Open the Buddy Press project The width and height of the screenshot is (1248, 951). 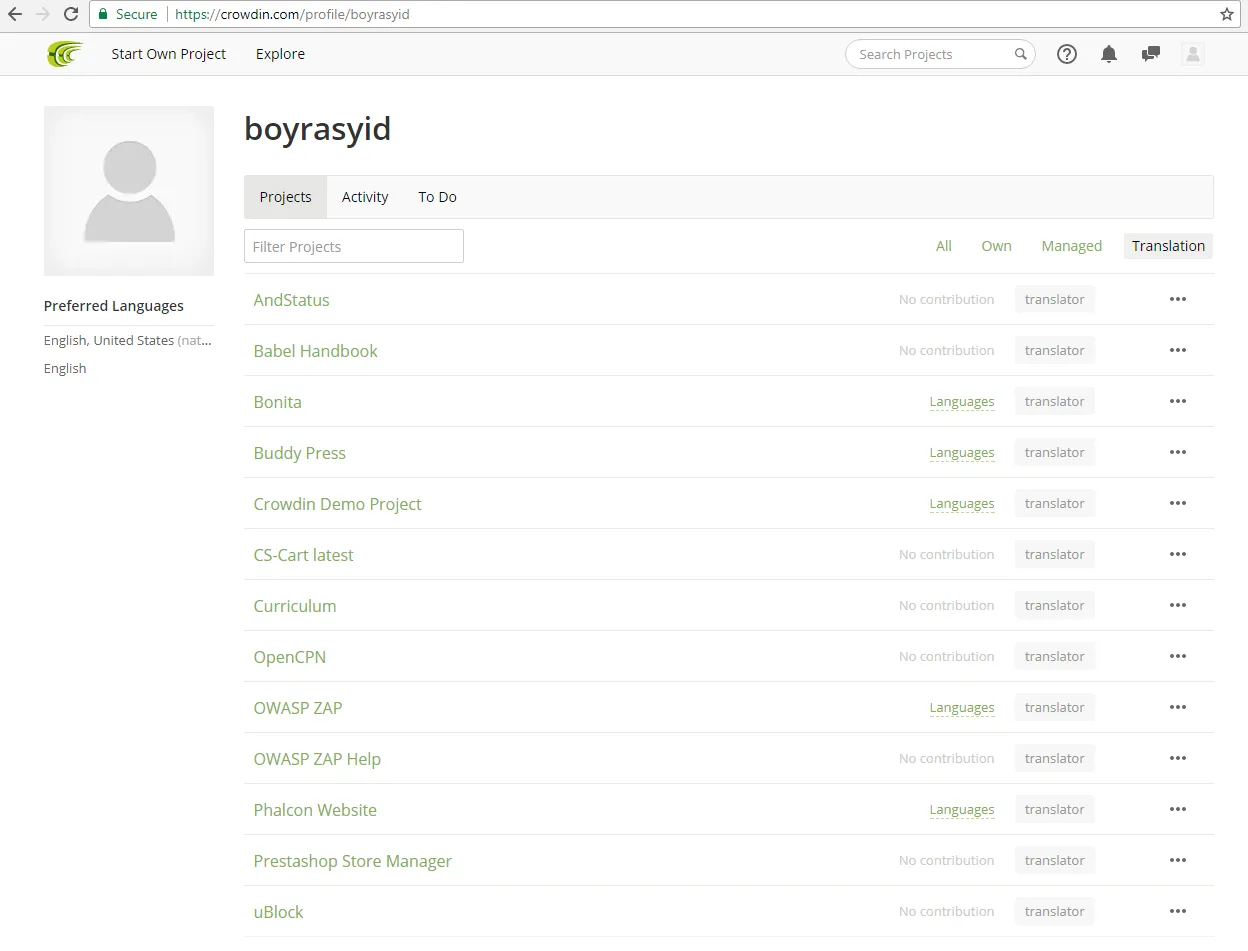(x=299, y=453)
